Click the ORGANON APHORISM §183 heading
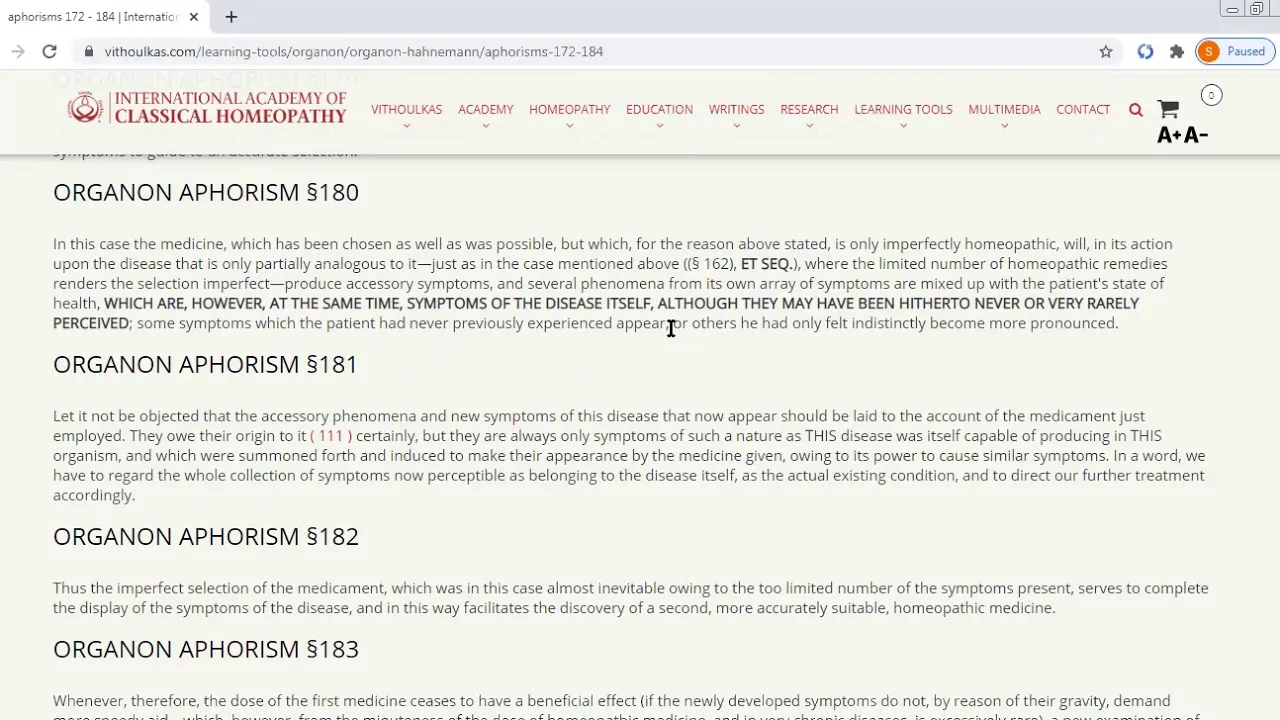 pos(206,649)
